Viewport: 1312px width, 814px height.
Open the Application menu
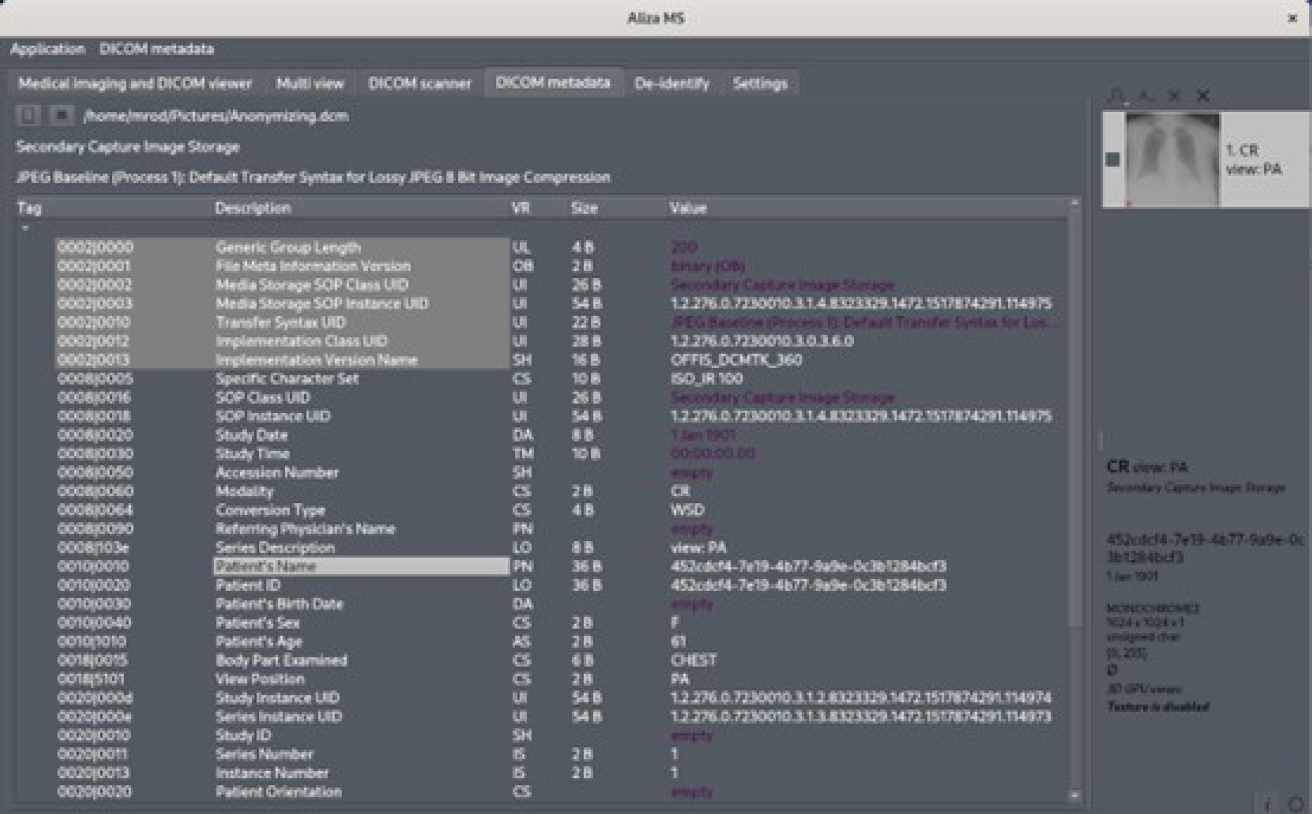pos(48,49)
